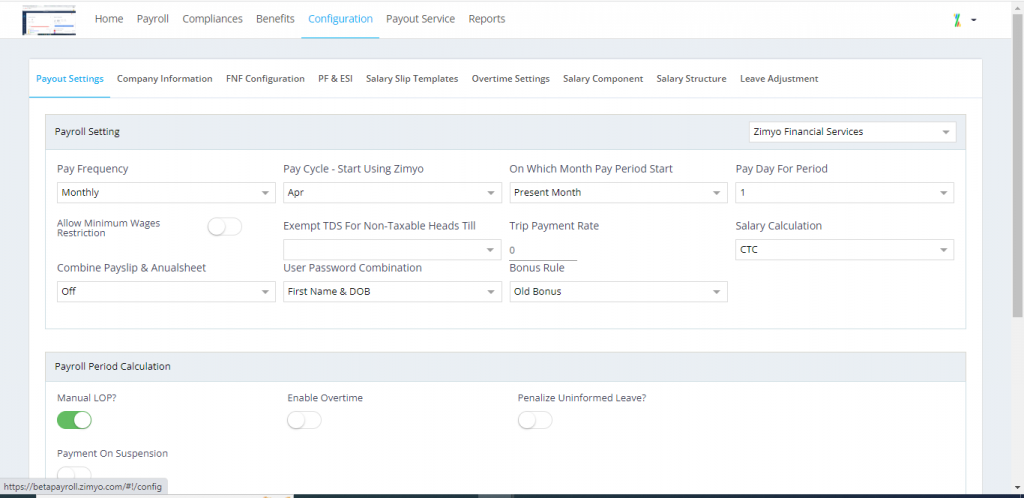Open the user profile avatar menu
Viewport: 1024px width, 498px height.
[x=964, y=20]
